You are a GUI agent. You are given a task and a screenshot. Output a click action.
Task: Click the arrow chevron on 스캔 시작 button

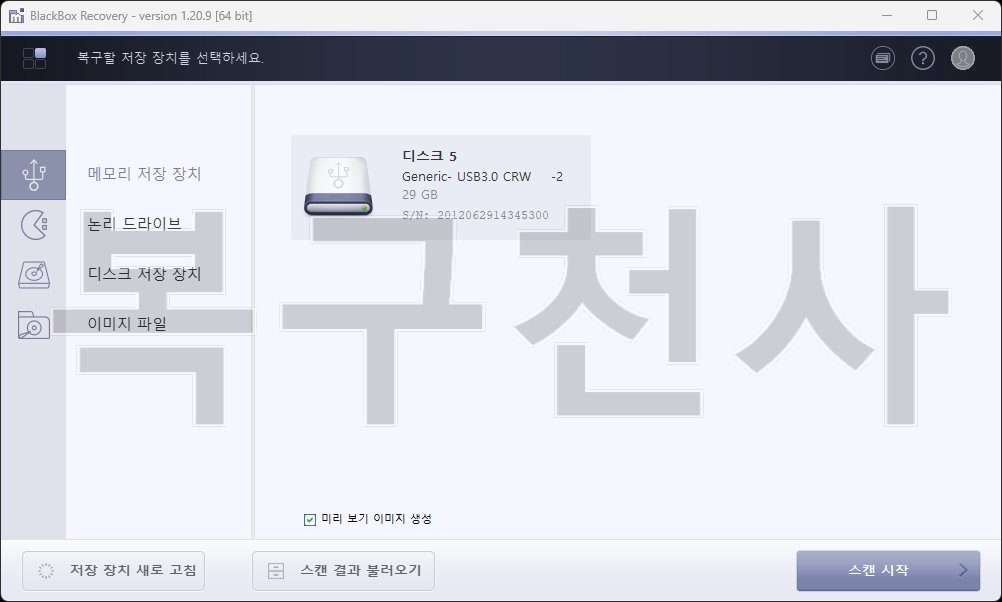tap(963, 571)
